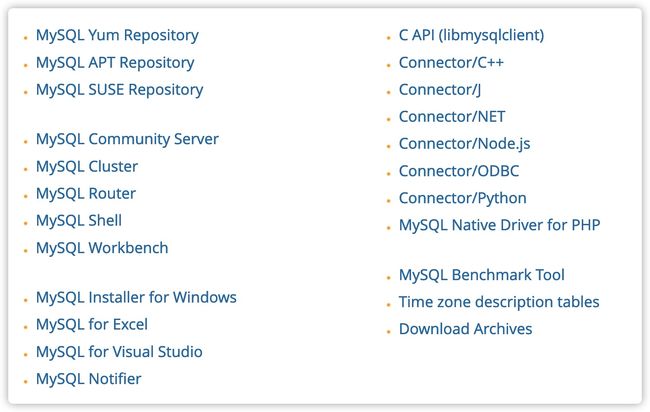Click the Connector/NET link
The image size is (650, 412).
[x=452, y=117]
